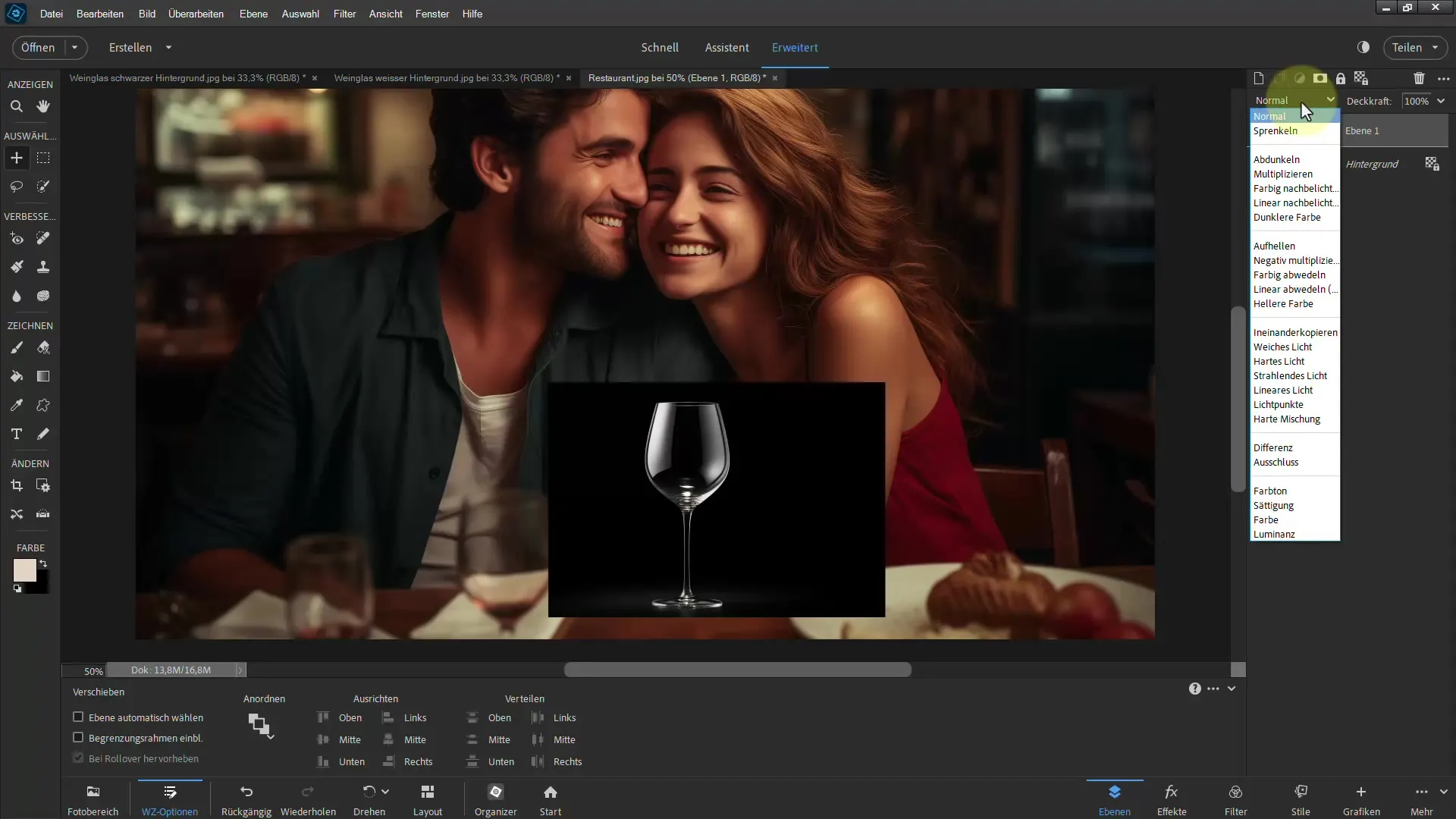Open the Organizer
1456x819 pixels.
[496, 800]
